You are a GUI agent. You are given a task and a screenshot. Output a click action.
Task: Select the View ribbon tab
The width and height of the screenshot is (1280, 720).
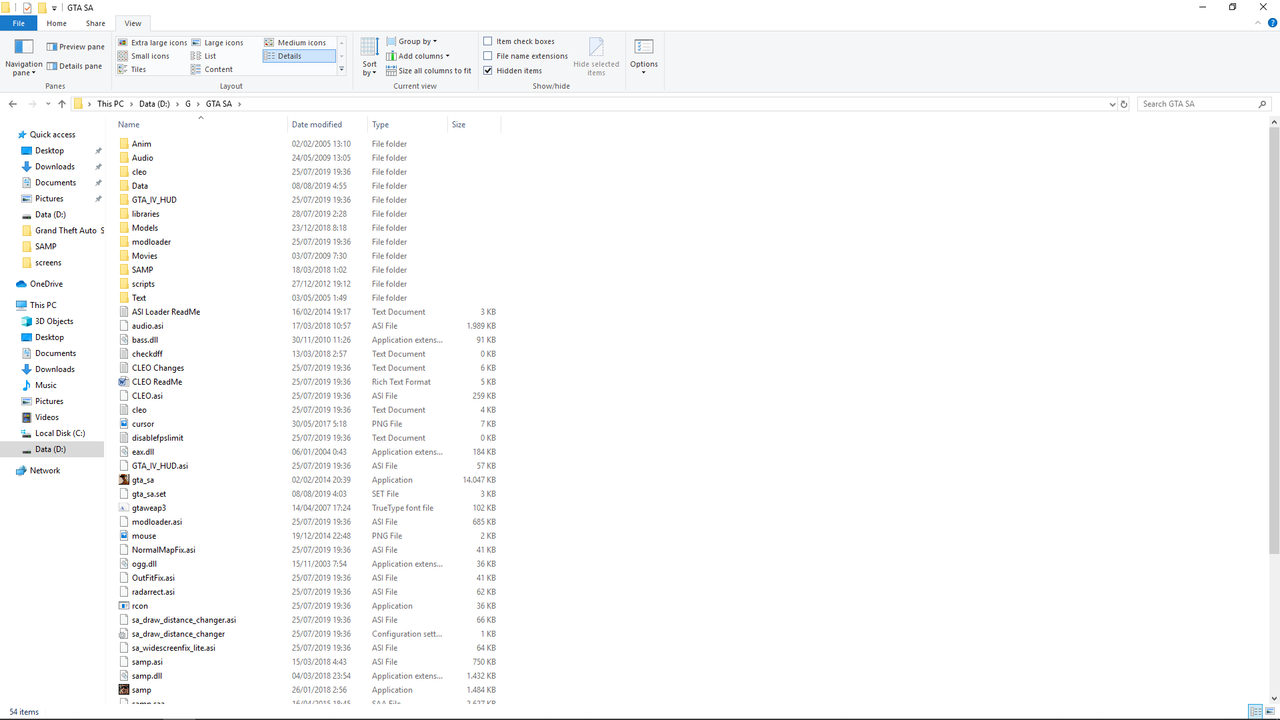132,23
